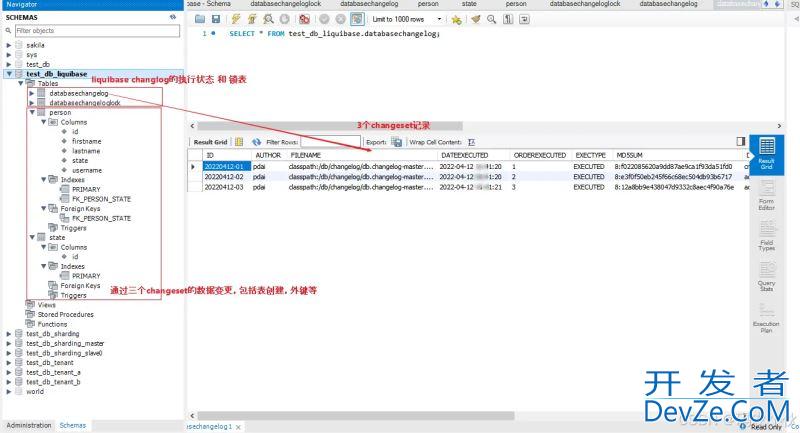This screenshot has width=800, height=433.
Task: Select the databasechangelog 1 result tab
Action: (x=209, y=426)
